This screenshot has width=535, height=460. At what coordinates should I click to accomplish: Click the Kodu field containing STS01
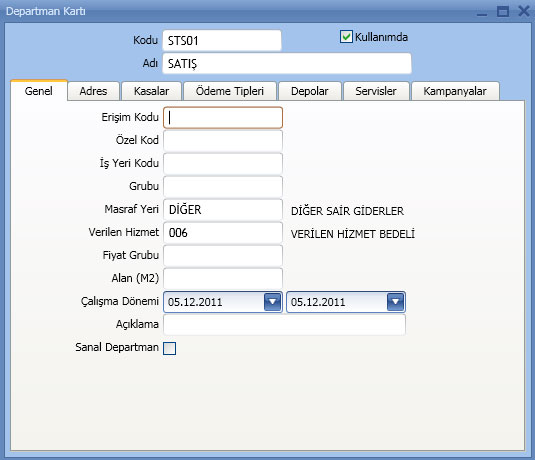click(222, 41)
